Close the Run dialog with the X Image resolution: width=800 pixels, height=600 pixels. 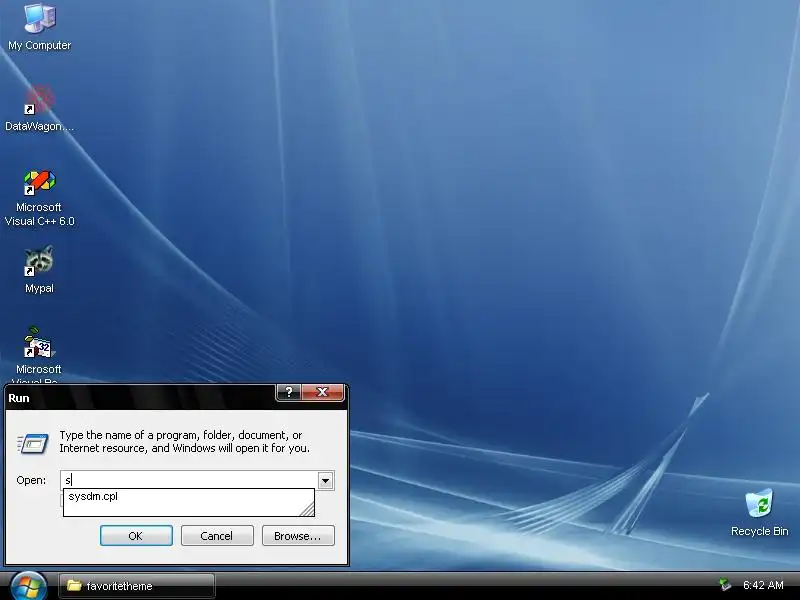[322, 392]
